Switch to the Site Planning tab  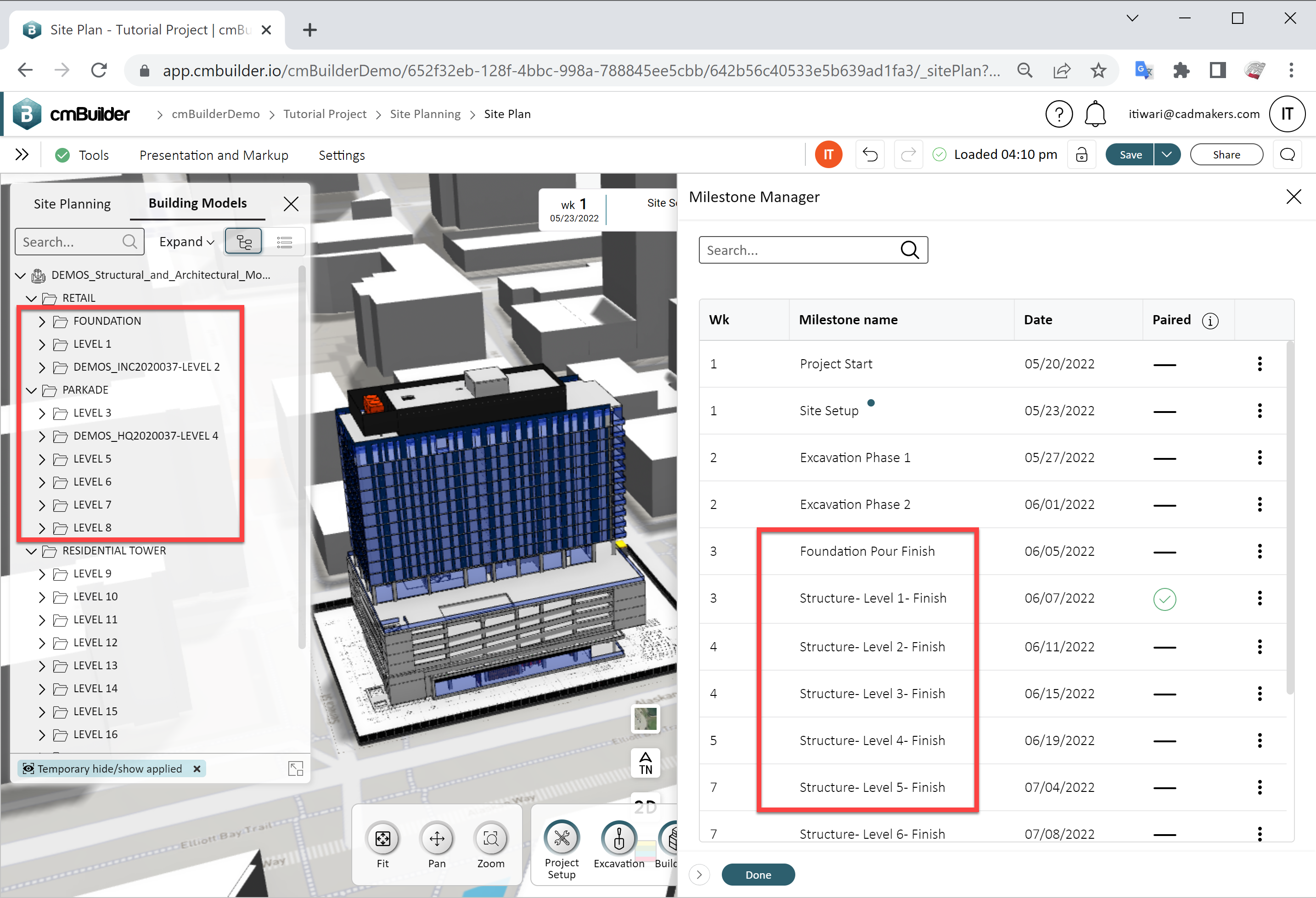tap(72, 204)
